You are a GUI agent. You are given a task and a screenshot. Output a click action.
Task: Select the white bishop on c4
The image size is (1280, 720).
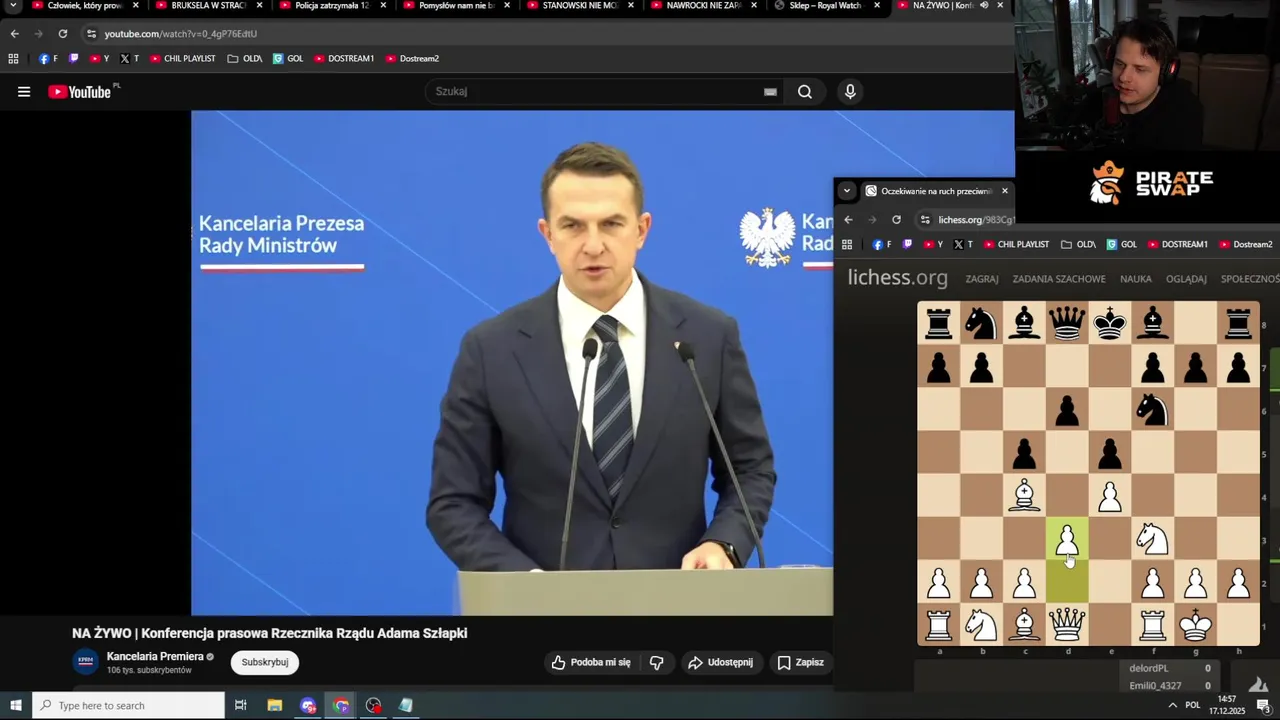(1024, 495)
